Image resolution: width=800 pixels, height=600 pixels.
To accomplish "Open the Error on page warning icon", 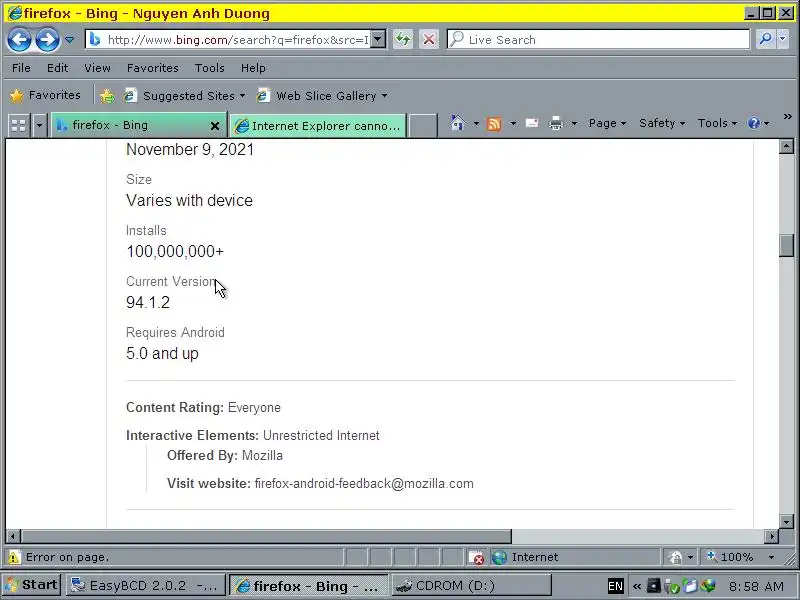I will point(13,557).
